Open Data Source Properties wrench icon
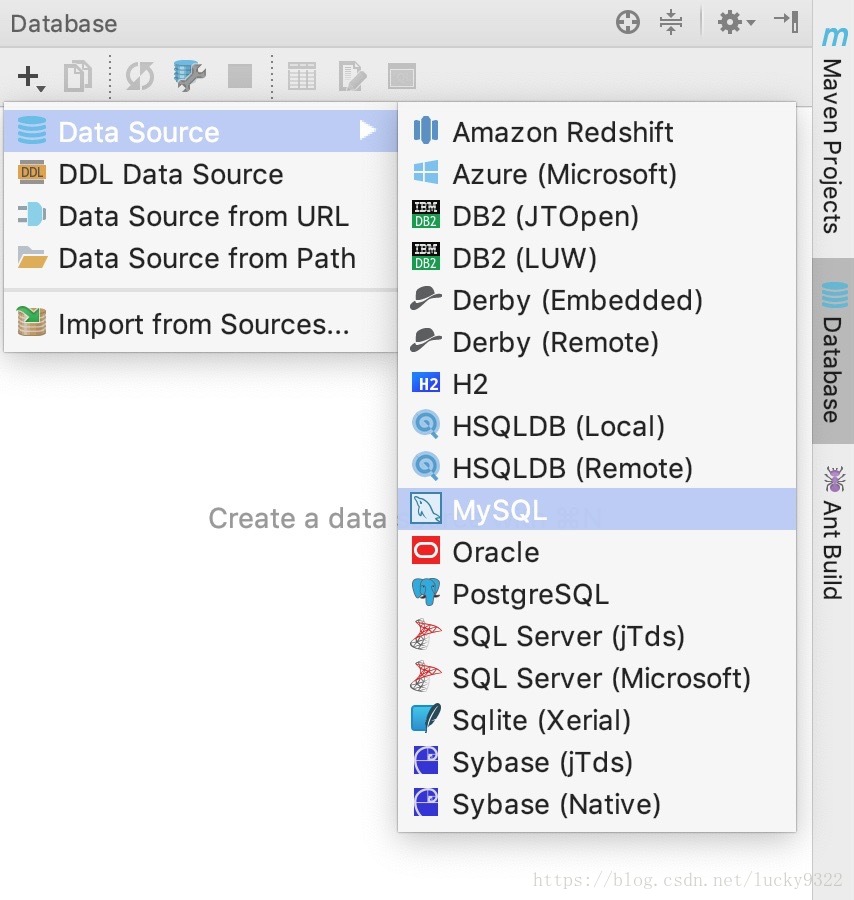This screenshot has width=854, height=900. [190, 76]
